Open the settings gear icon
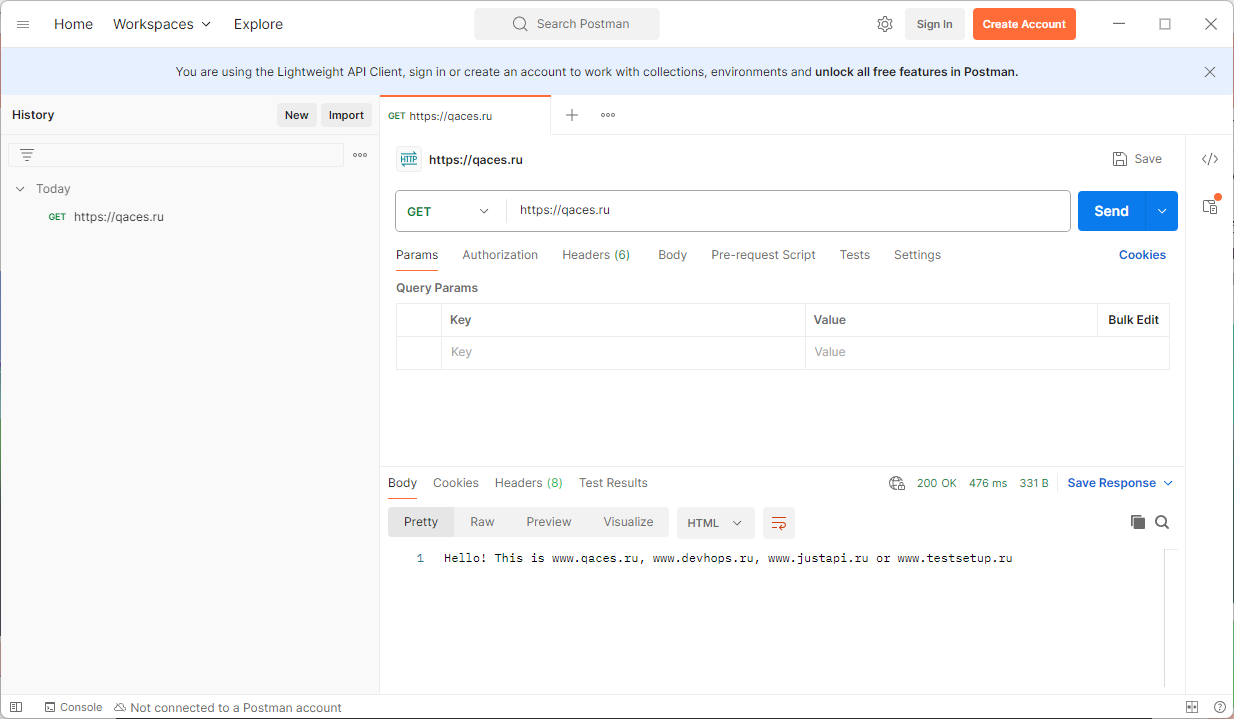This screenshot has height=719, width=1234. coord(885,24)
